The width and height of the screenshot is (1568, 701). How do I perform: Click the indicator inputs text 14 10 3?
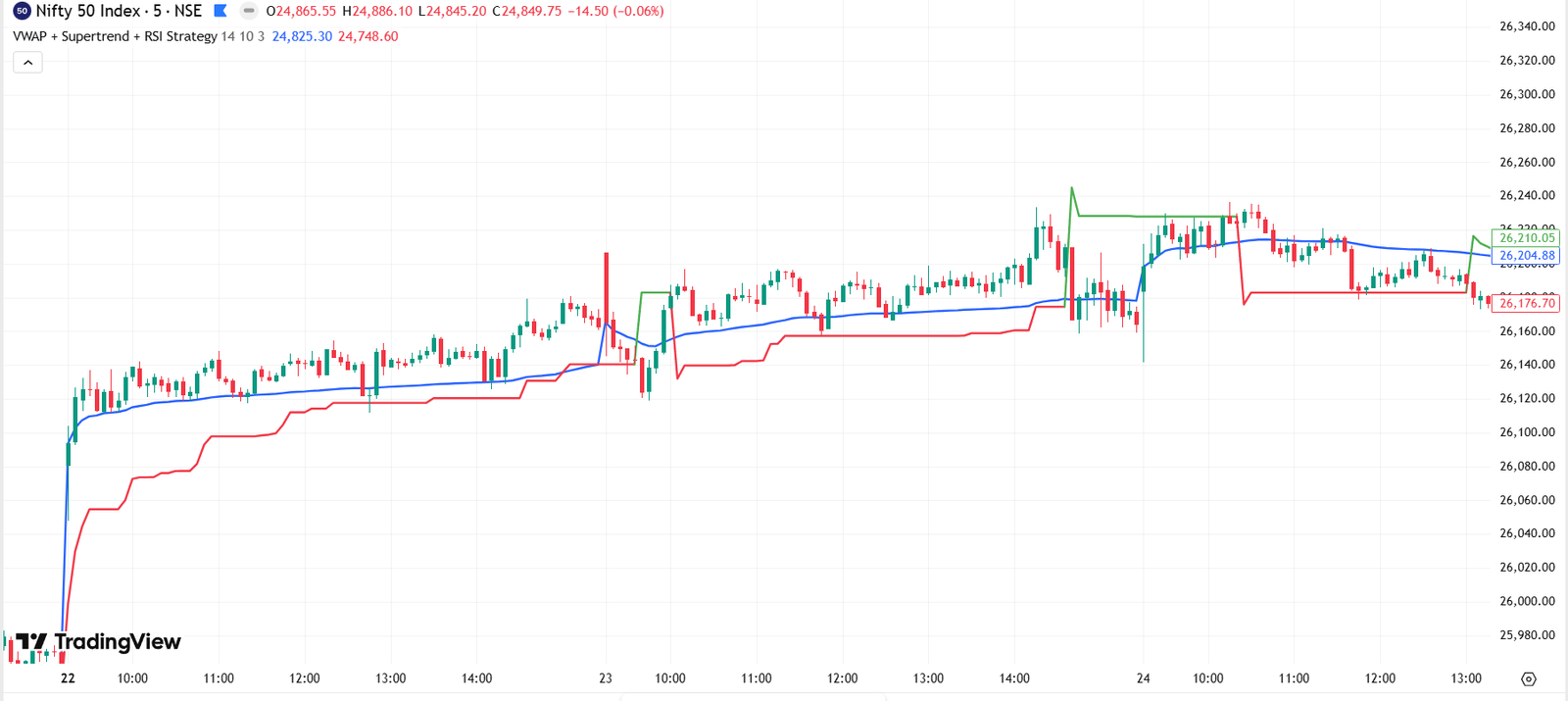[243, 36]
